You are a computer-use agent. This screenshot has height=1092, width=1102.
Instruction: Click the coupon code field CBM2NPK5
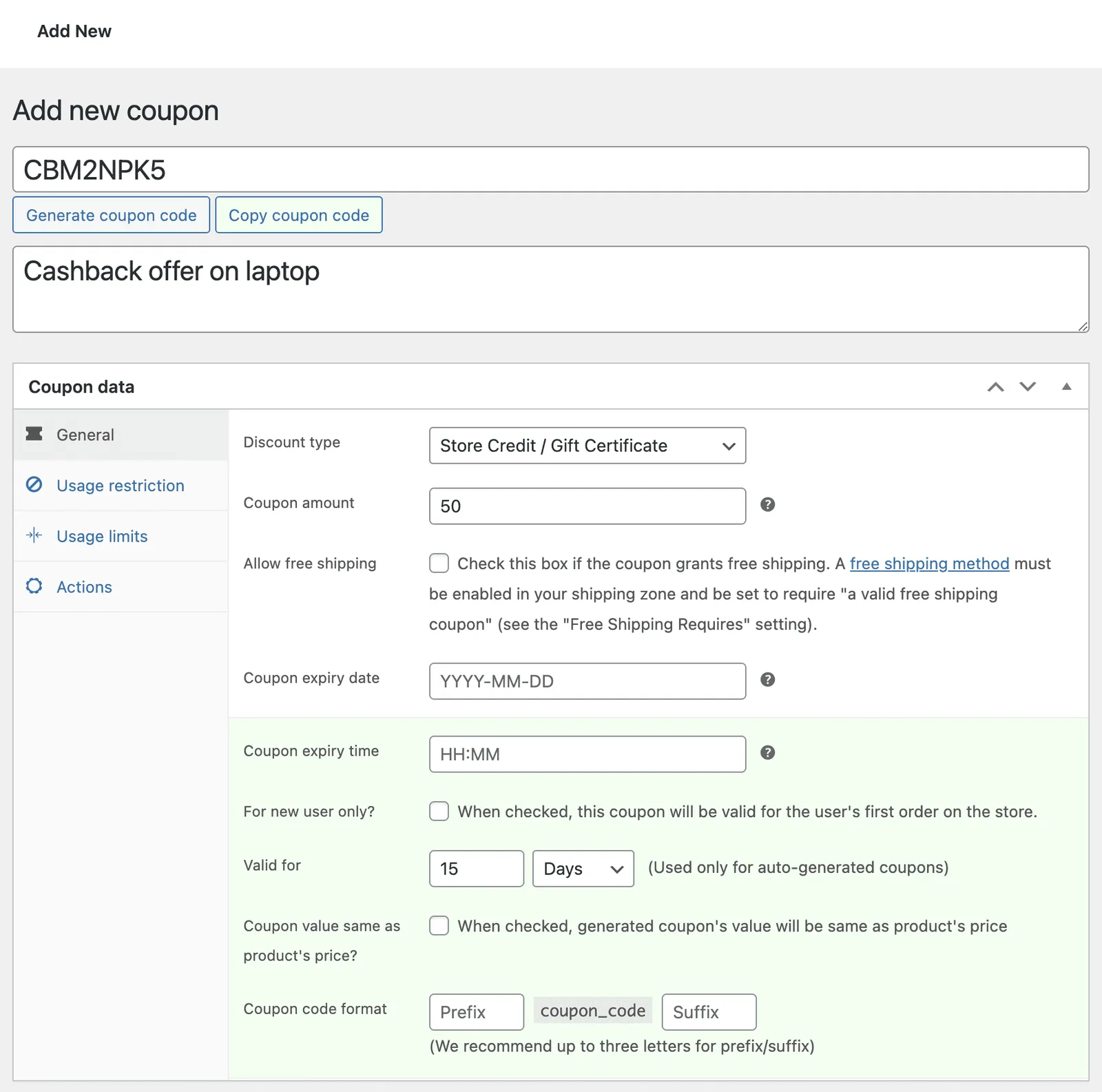551,169
